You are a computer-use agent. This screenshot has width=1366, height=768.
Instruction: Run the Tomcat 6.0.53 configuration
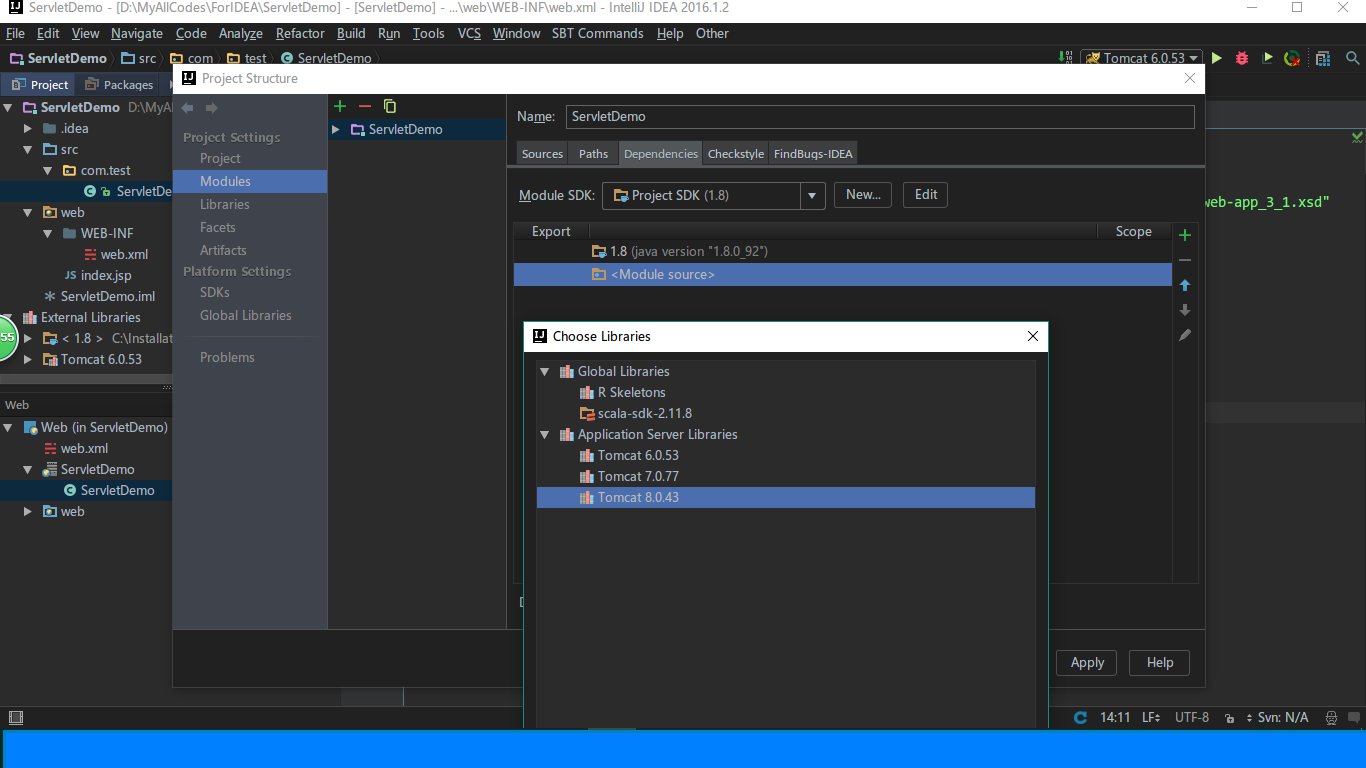(1217, 58)
